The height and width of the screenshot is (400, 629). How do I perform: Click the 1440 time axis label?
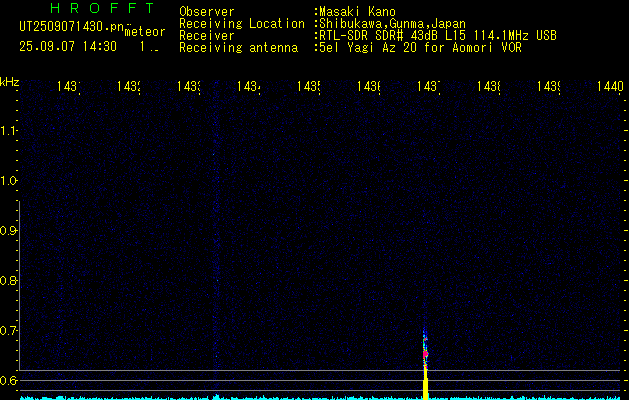tap(610, 86)
